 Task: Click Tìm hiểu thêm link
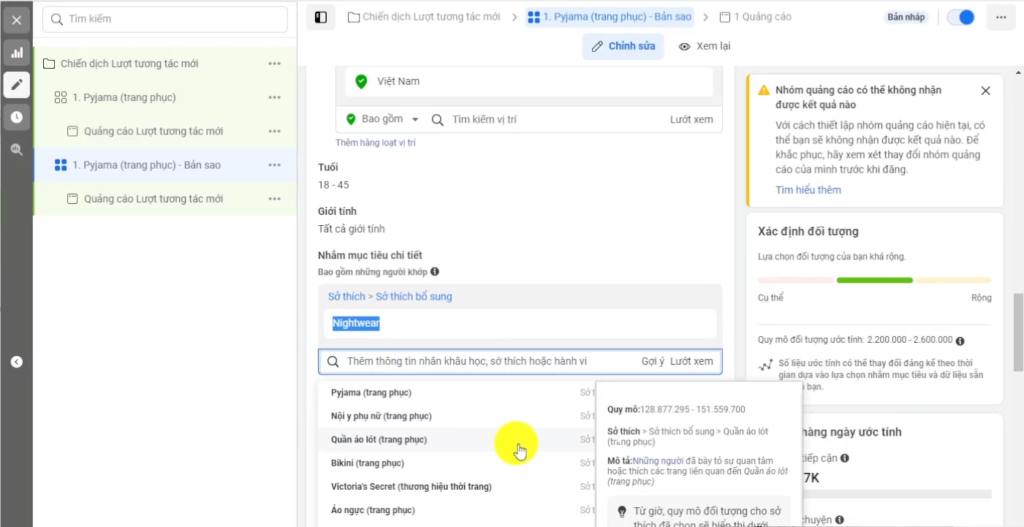[x=808, y=190]
